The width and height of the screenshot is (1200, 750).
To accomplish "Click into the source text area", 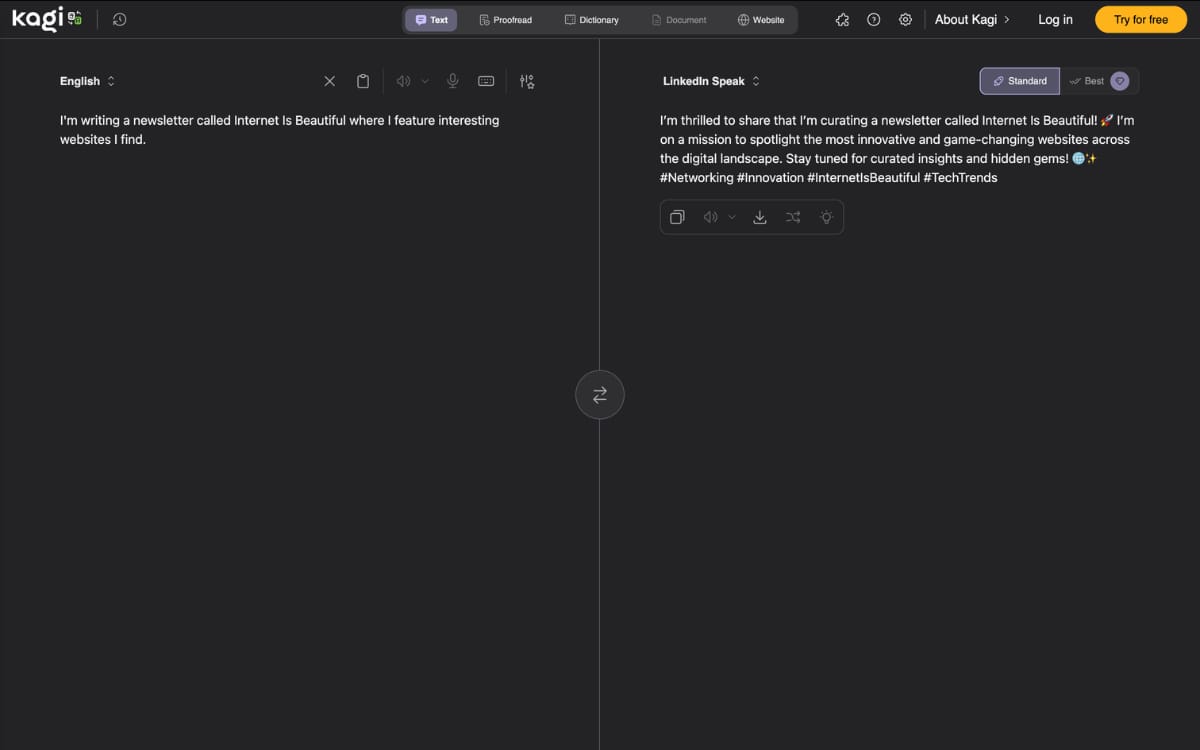I will coord(300,400).
